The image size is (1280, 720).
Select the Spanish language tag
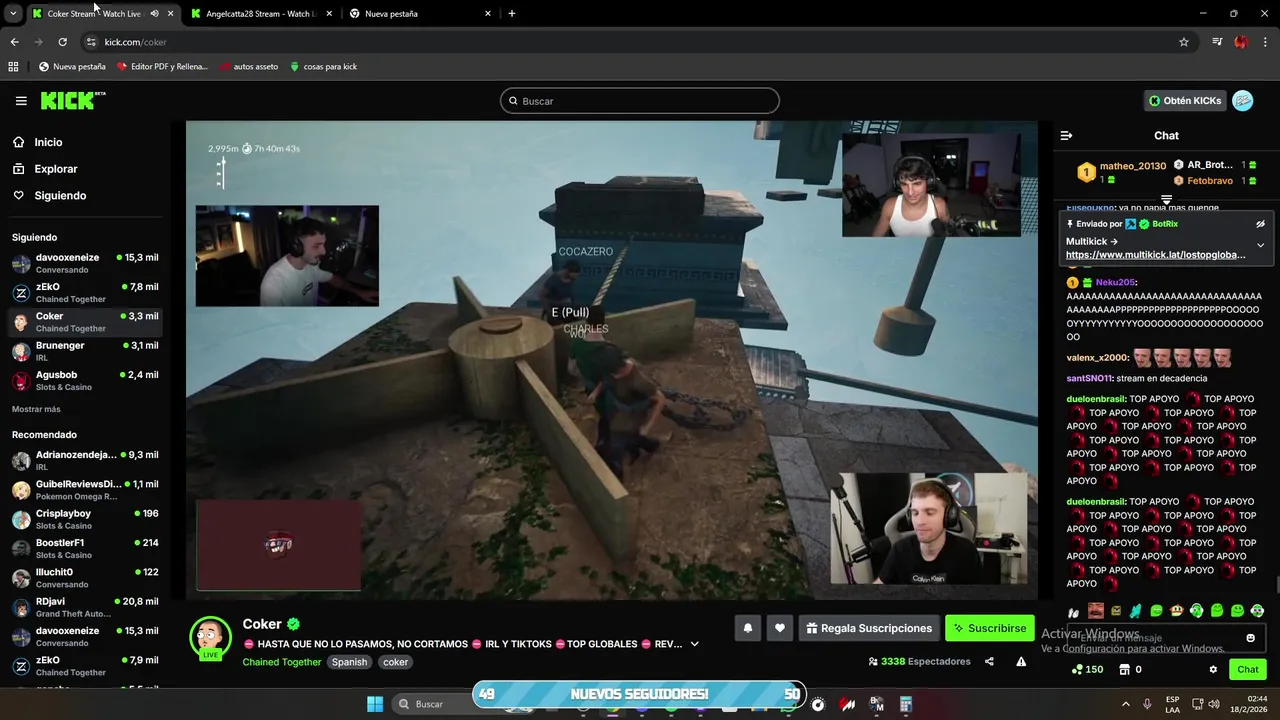point(350,662)
